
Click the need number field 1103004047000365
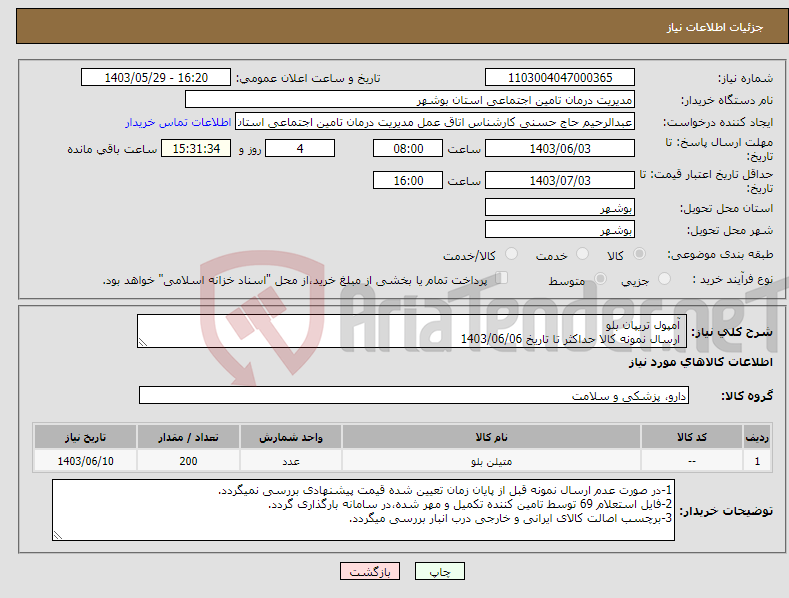tap(560, 78)
